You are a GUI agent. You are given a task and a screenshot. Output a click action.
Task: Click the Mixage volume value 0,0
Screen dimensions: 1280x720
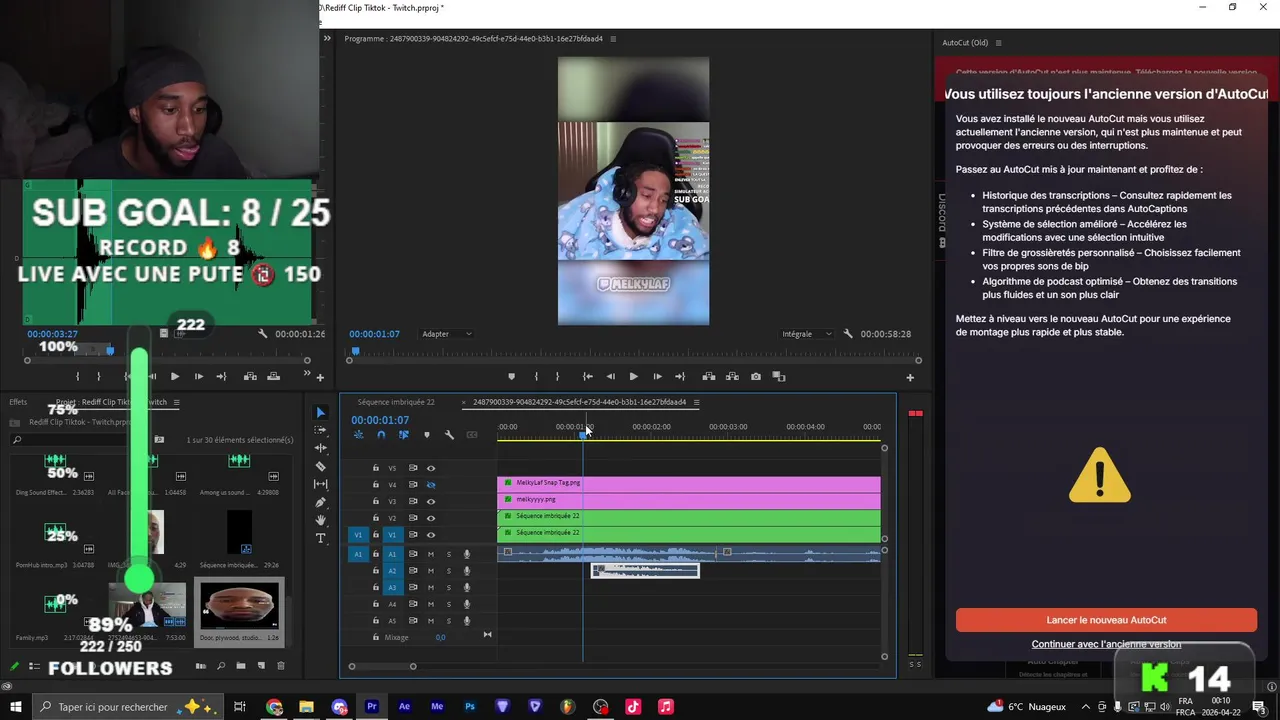click(x=440, y=637)
